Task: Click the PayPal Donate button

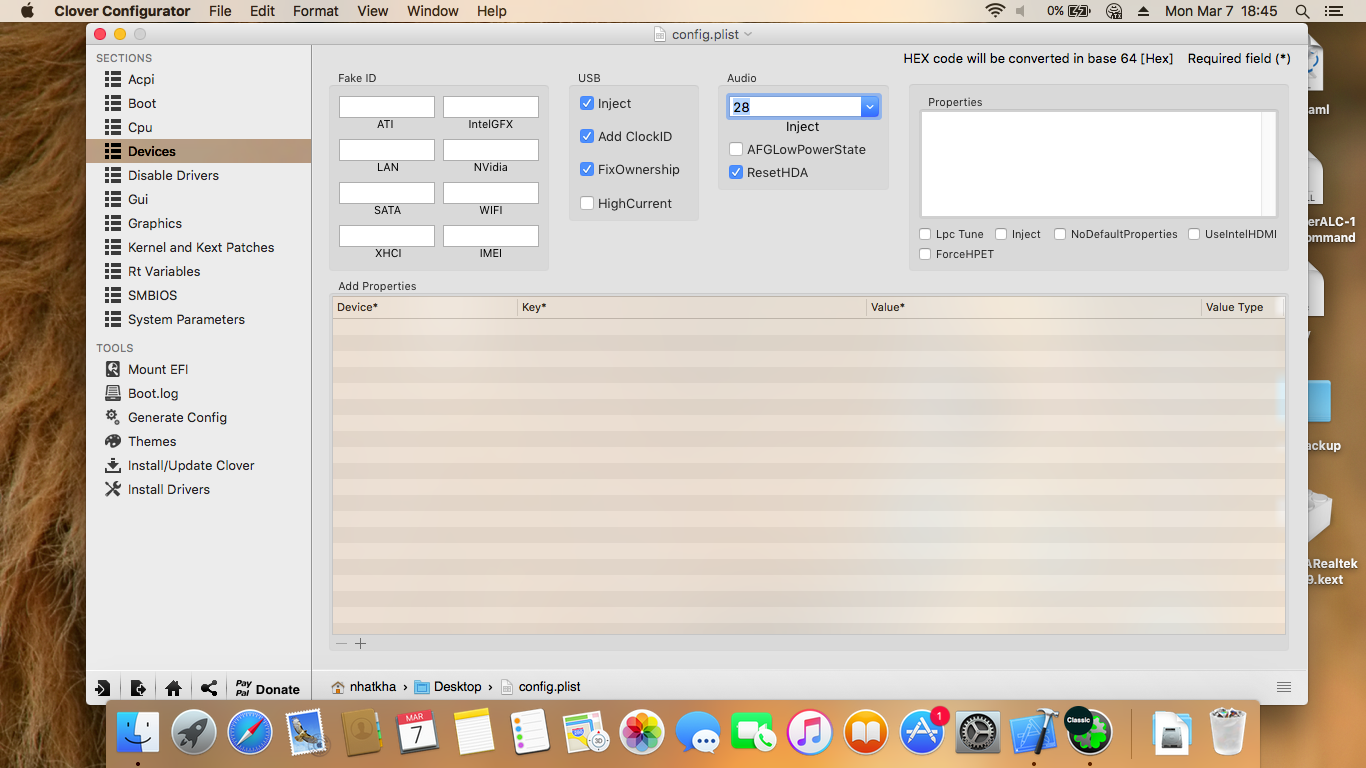Action: point(267,688)
